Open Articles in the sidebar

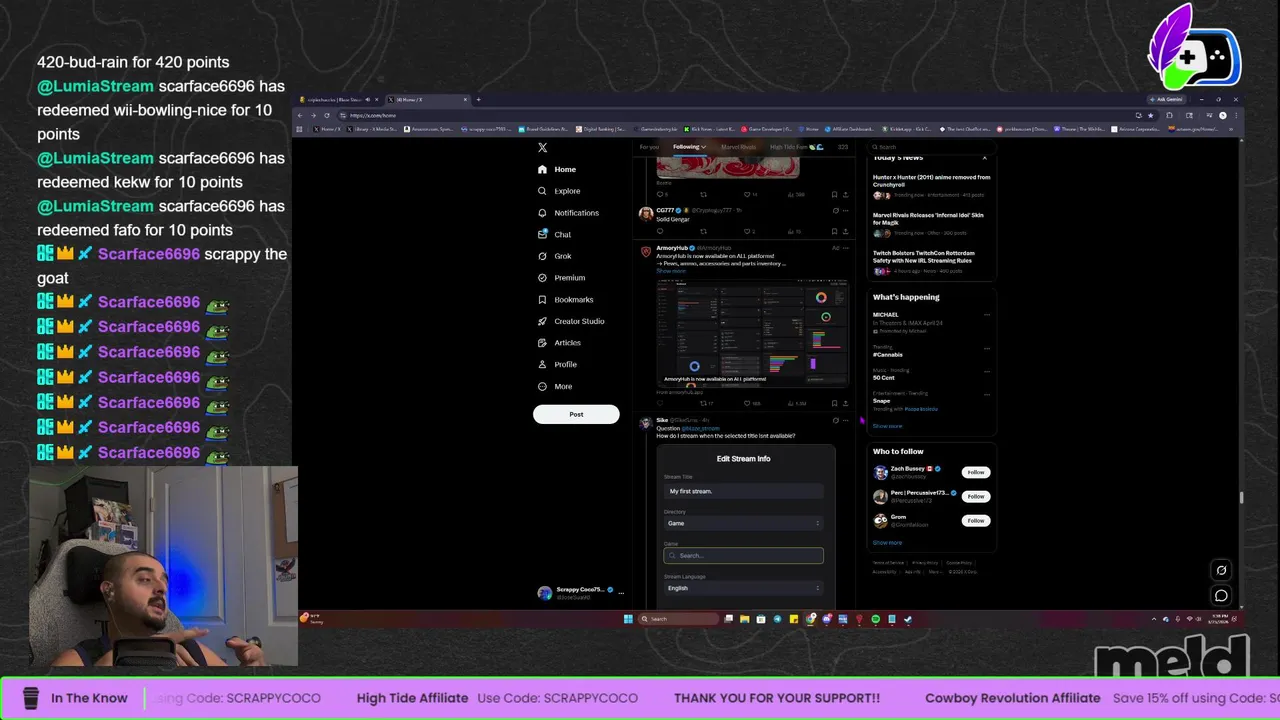click(x=560, y=343)
